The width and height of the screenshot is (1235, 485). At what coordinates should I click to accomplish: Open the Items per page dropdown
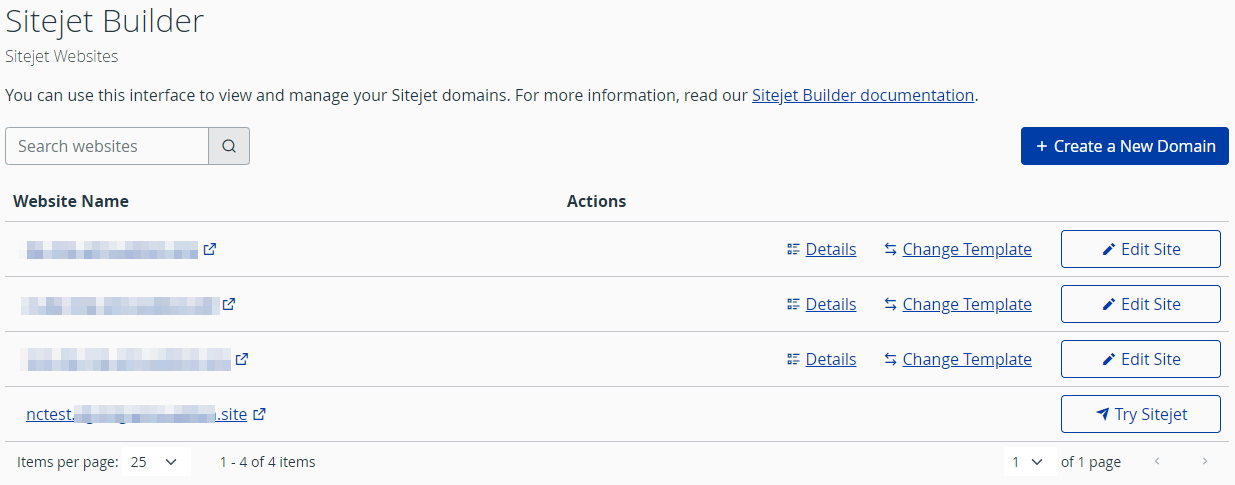pyautogui.click(x=155, y=462)
